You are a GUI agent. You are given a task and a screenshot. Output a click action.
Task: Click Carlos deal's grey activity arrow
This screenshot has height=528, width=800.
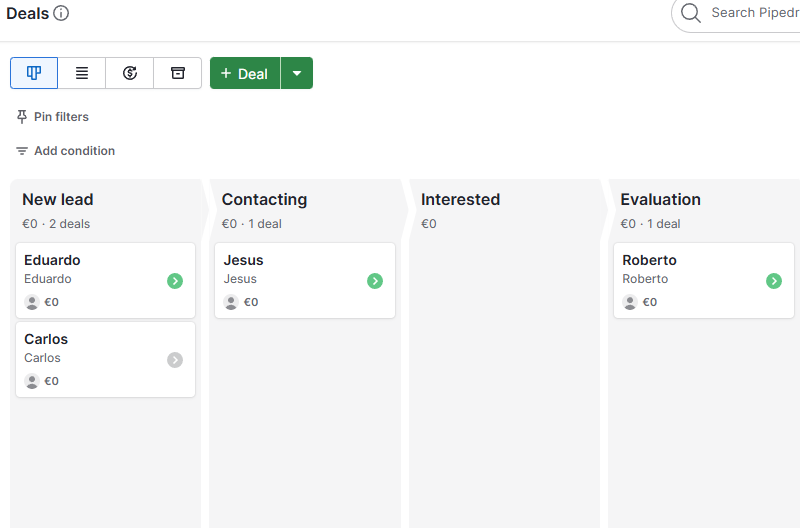point(175,360)
